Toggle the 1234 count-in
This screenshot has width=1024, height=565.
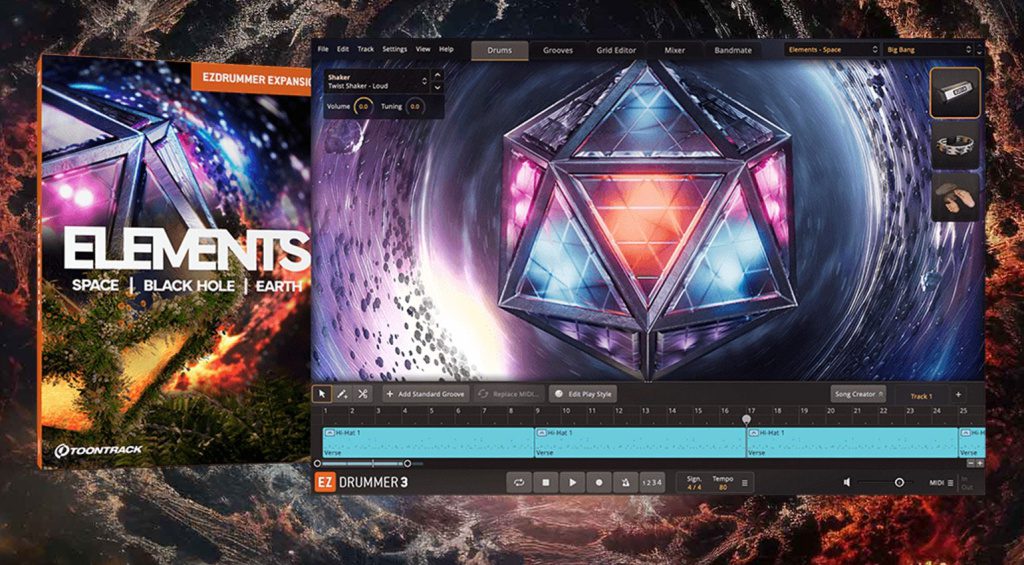pos(652,483)
